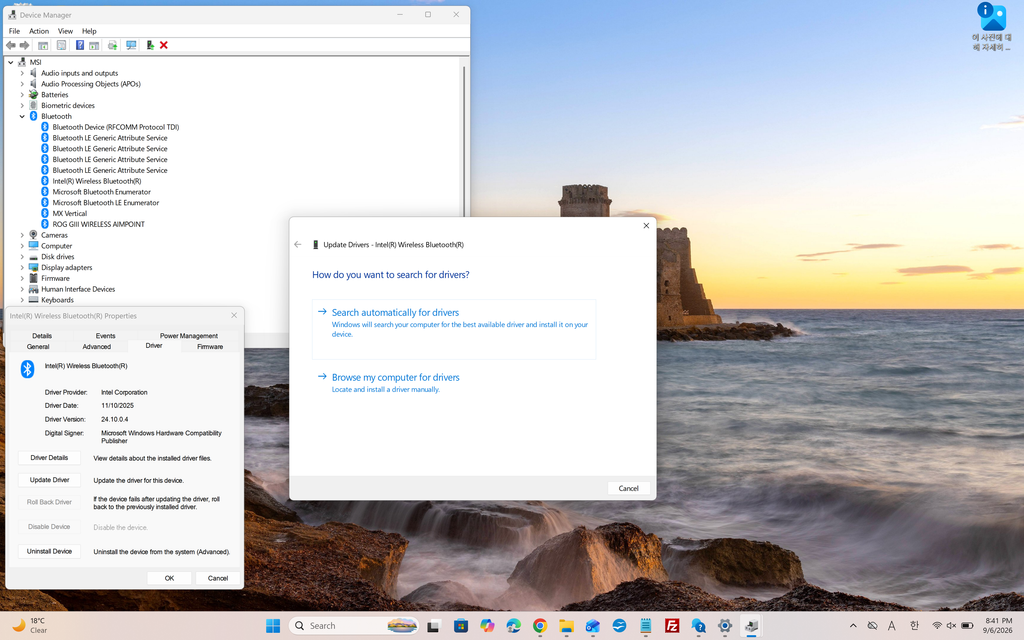This screenshot has height=640, width=1024.
Task: Click the scan for hardware changes toolbar icon
Action: (131, 45)
